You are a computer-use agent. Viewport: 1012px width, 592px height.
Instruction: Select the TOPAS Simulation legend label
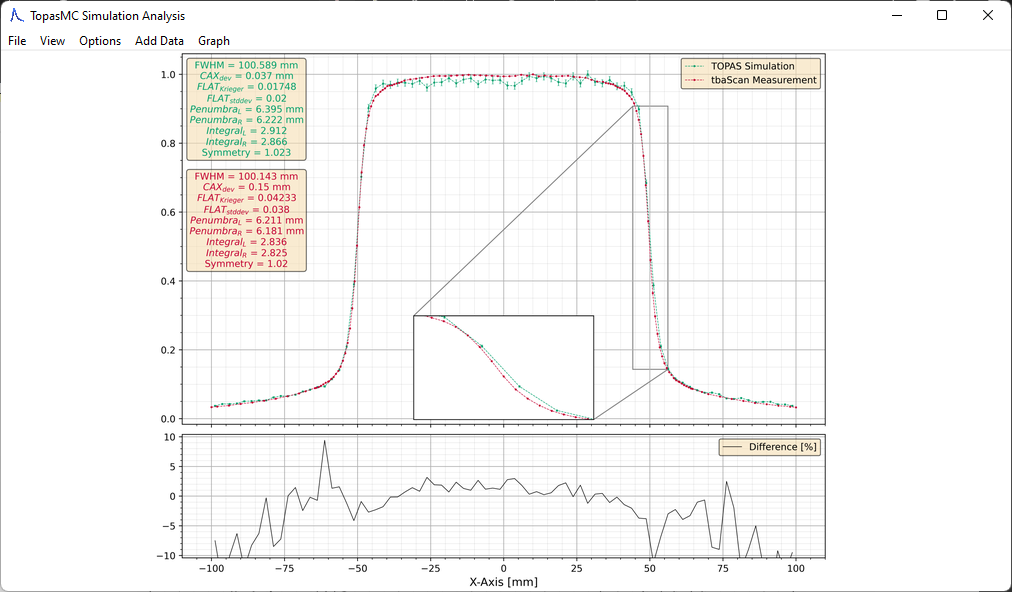coord(753,66)
